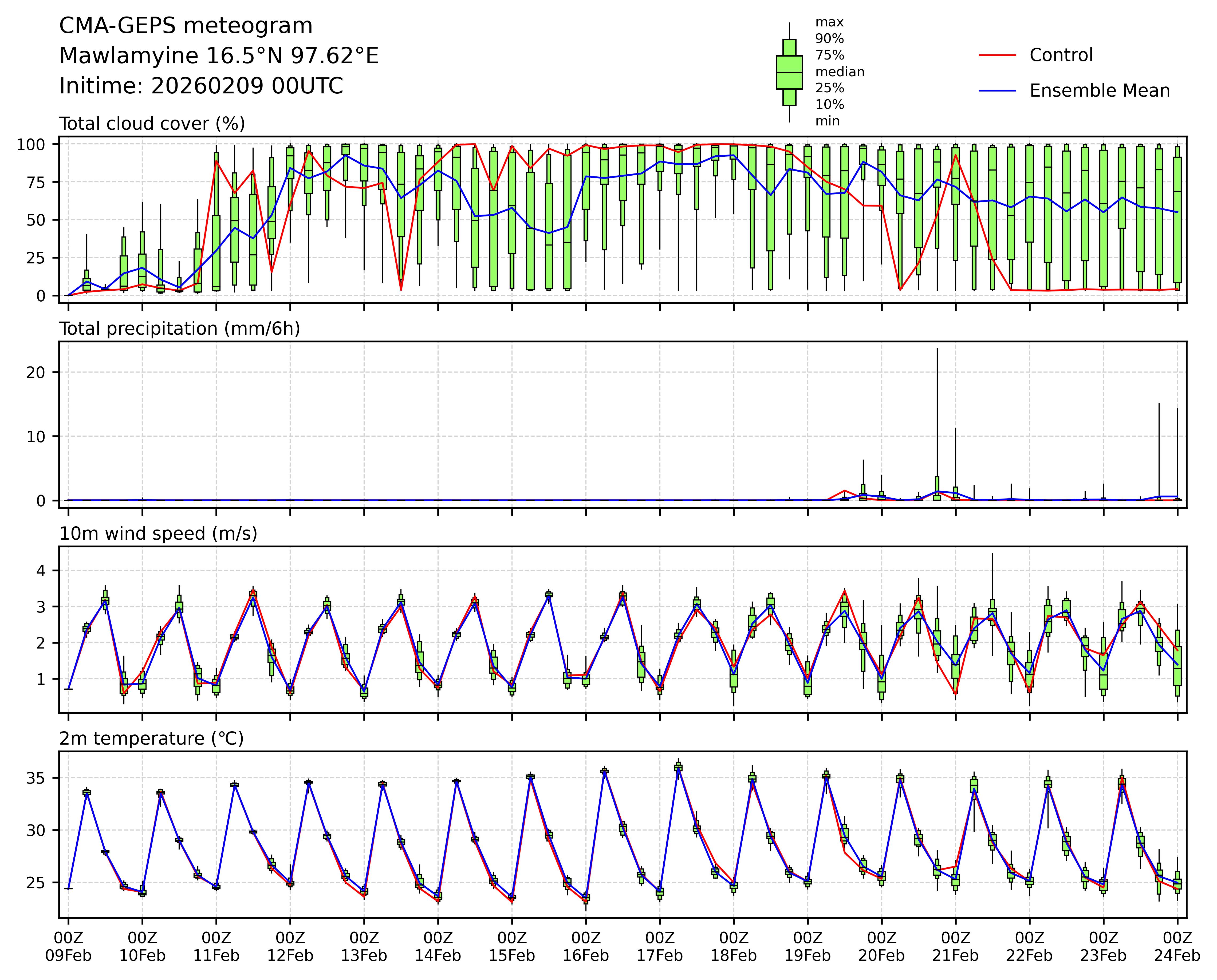Click the '10m wind speed (m/s)' title
Image resolution: width=1217 pixels, height=980 pixels.
tap(158, 534)
